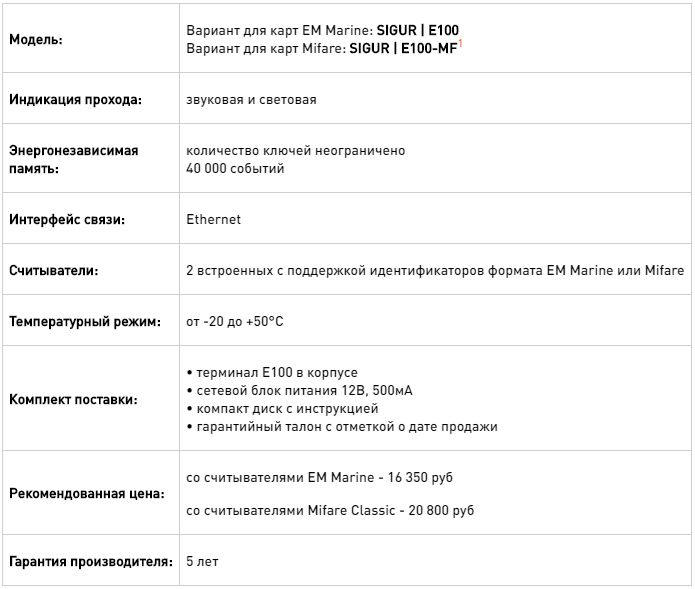Click the "звуковая и световая" value
This screenshot has height=589, width=695.
click(251, 100)
